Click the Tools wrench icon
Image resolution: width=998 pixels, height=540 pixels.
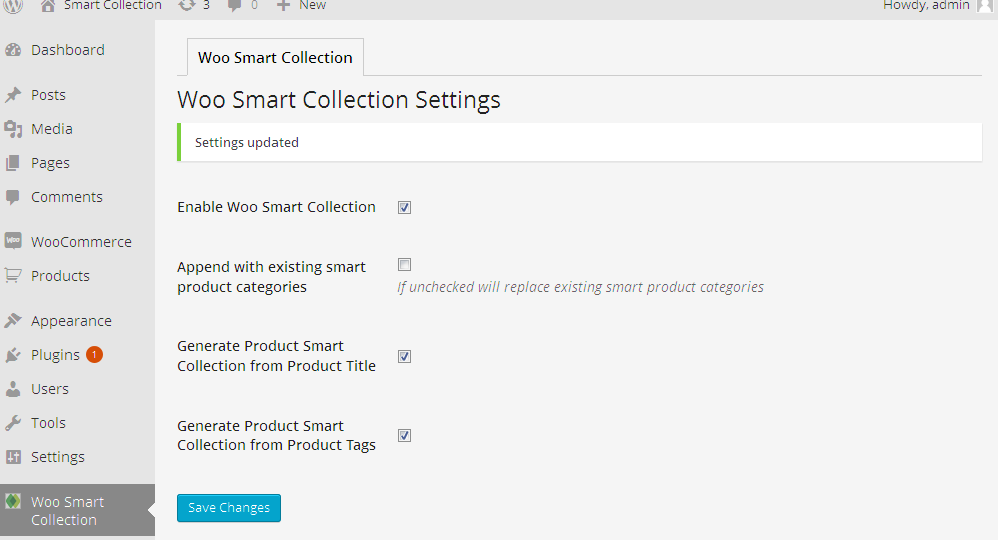[13, 423]
